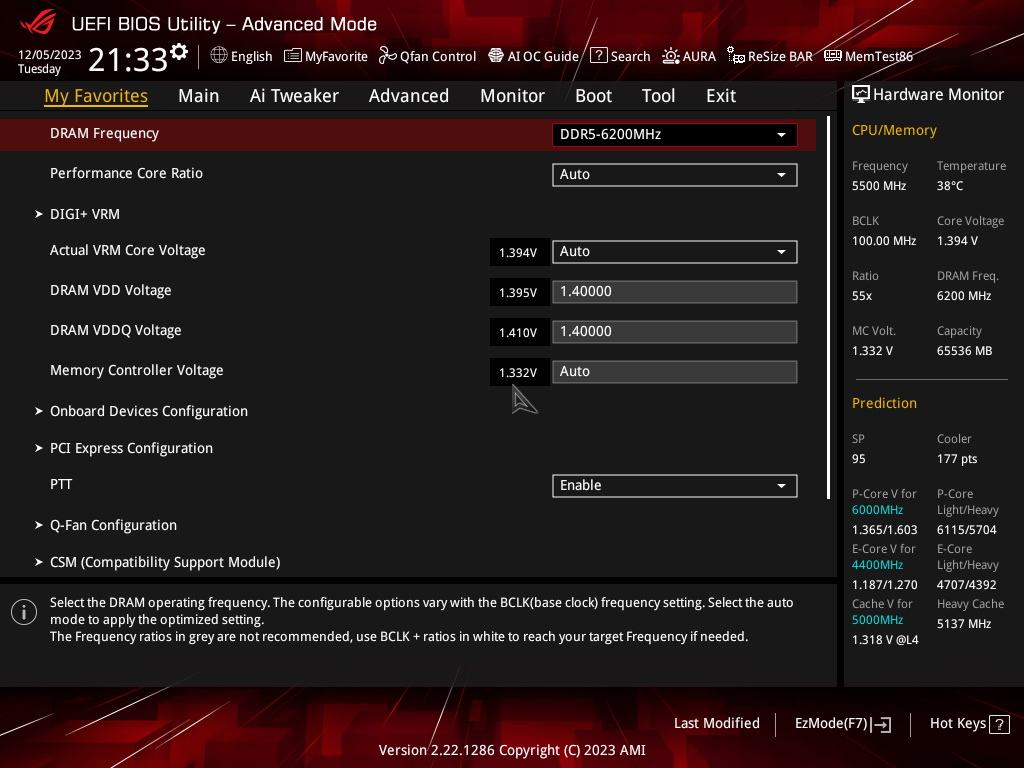Expand Q-Fan Configuration submenu

point(113,525)
